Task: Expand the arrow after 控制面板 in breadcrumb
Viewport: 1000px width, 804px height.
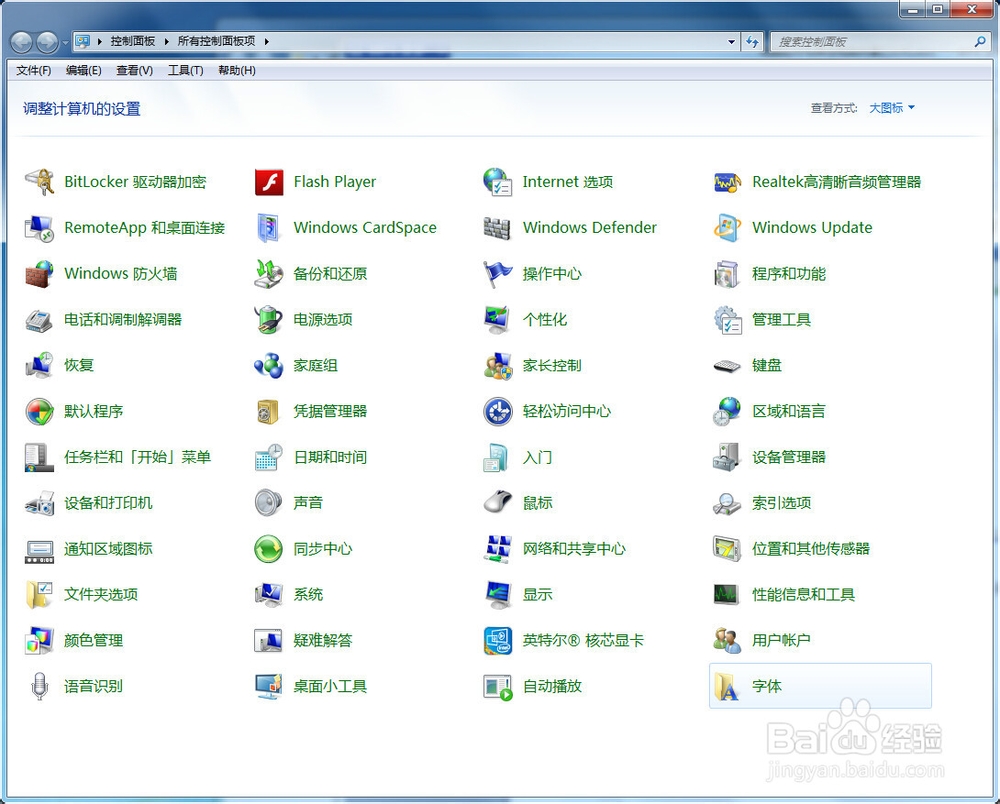Action: [166, 41]
